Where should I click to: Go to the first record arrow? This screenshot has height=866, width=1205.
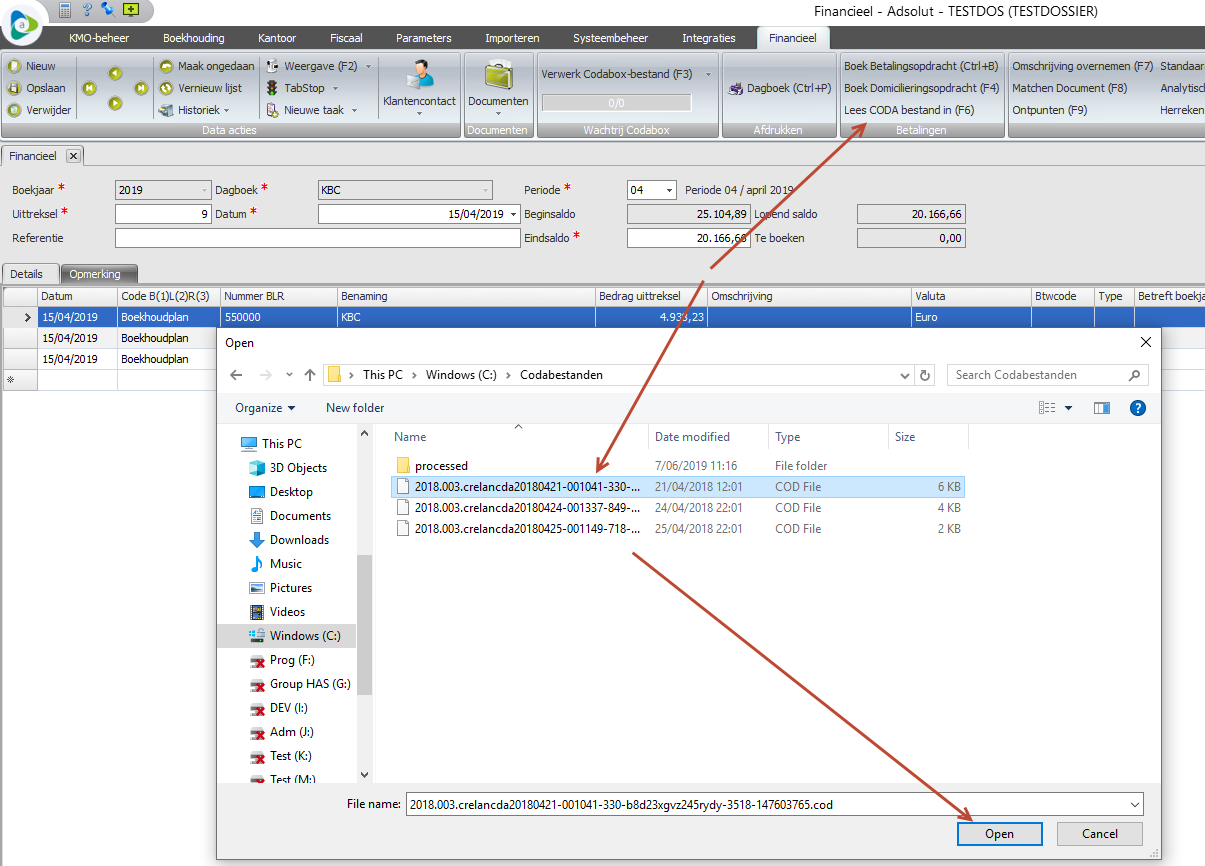click(89, 88)
